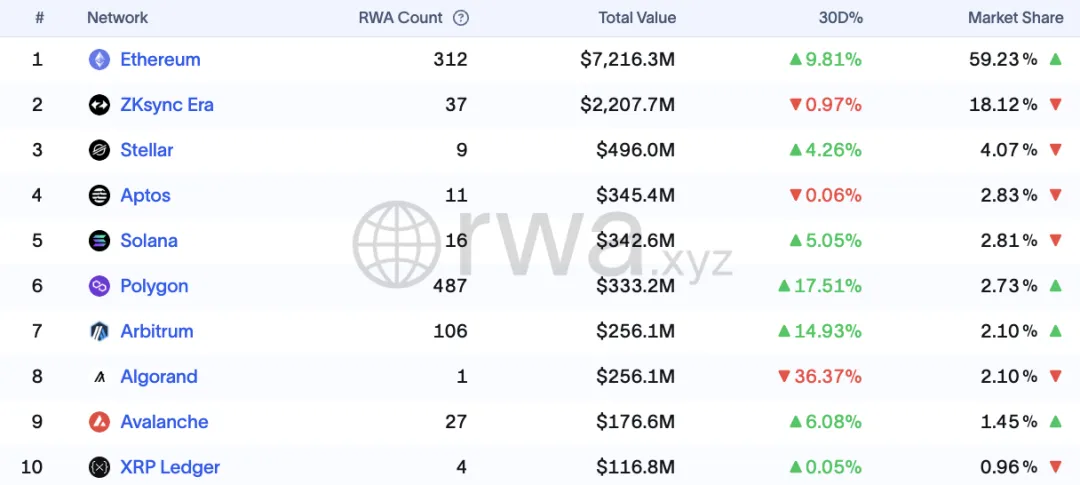The image size is (1080, 485).
Task: Click the Algorand logo icon
Action: tap(99, 377)
